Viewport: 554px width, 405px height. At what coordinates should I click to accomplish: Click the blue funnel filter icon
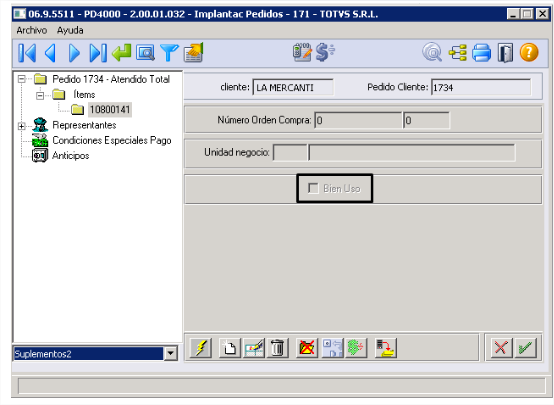(x=169, y=53)
